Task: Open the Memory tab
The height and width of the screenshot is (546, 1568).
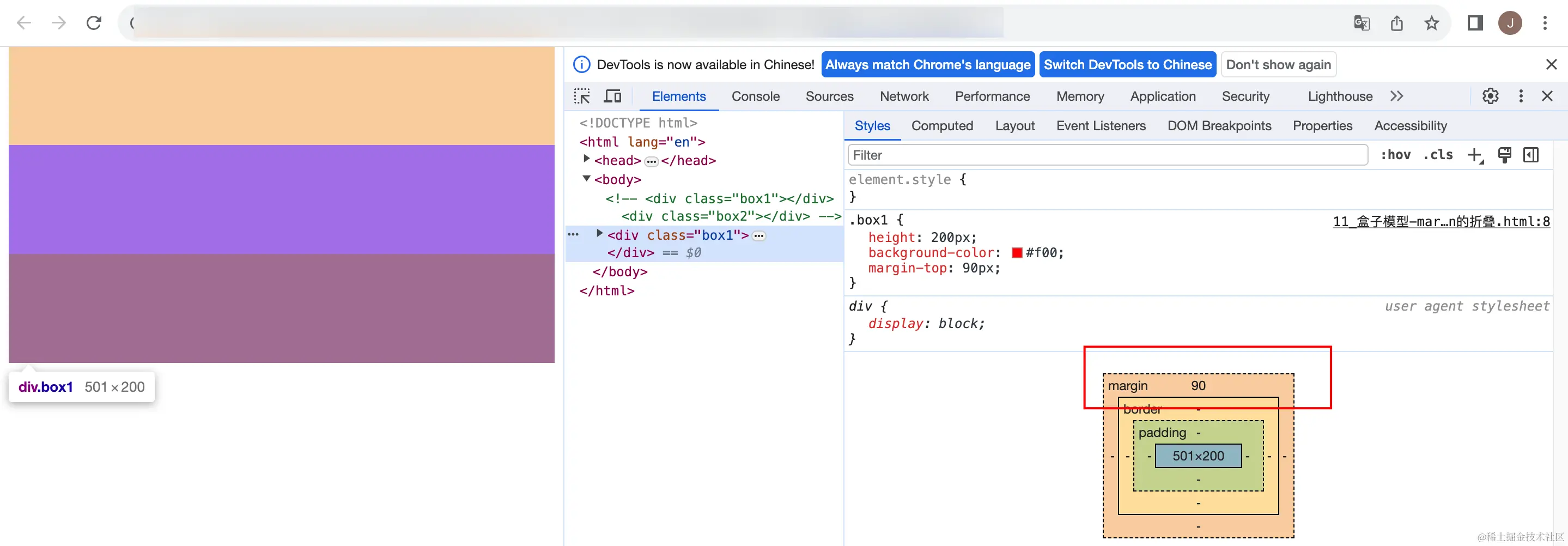Action: click(x=1080, y=96)
